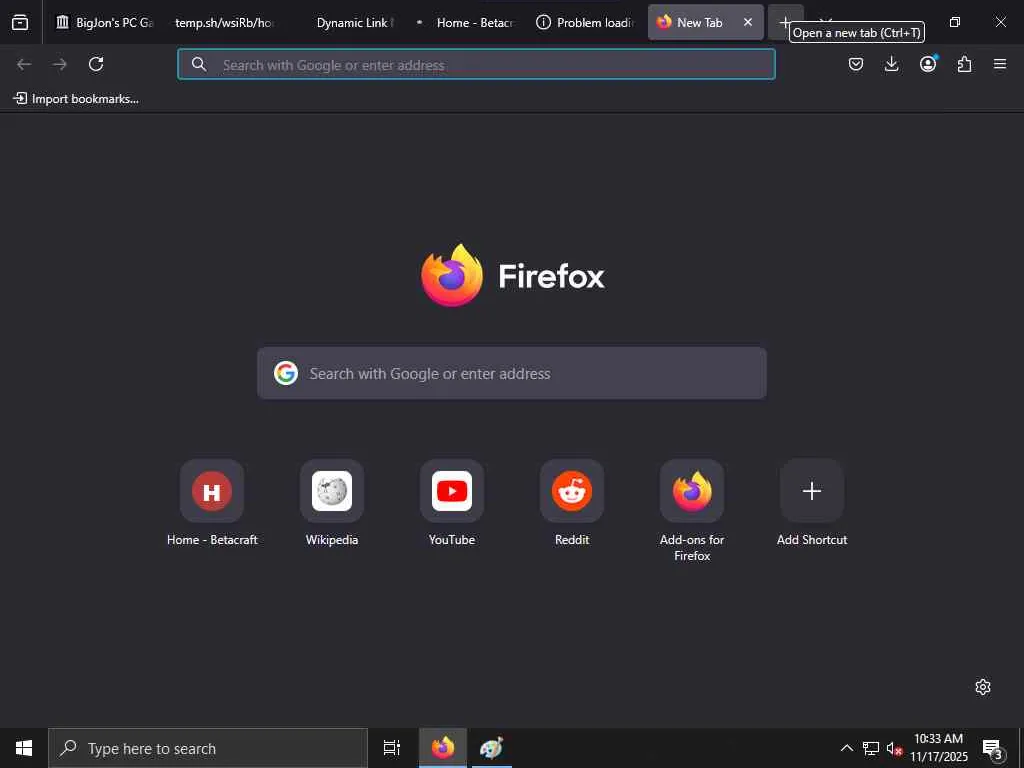
Task: Open the notifications action center
Action: (x=993, y=748)
